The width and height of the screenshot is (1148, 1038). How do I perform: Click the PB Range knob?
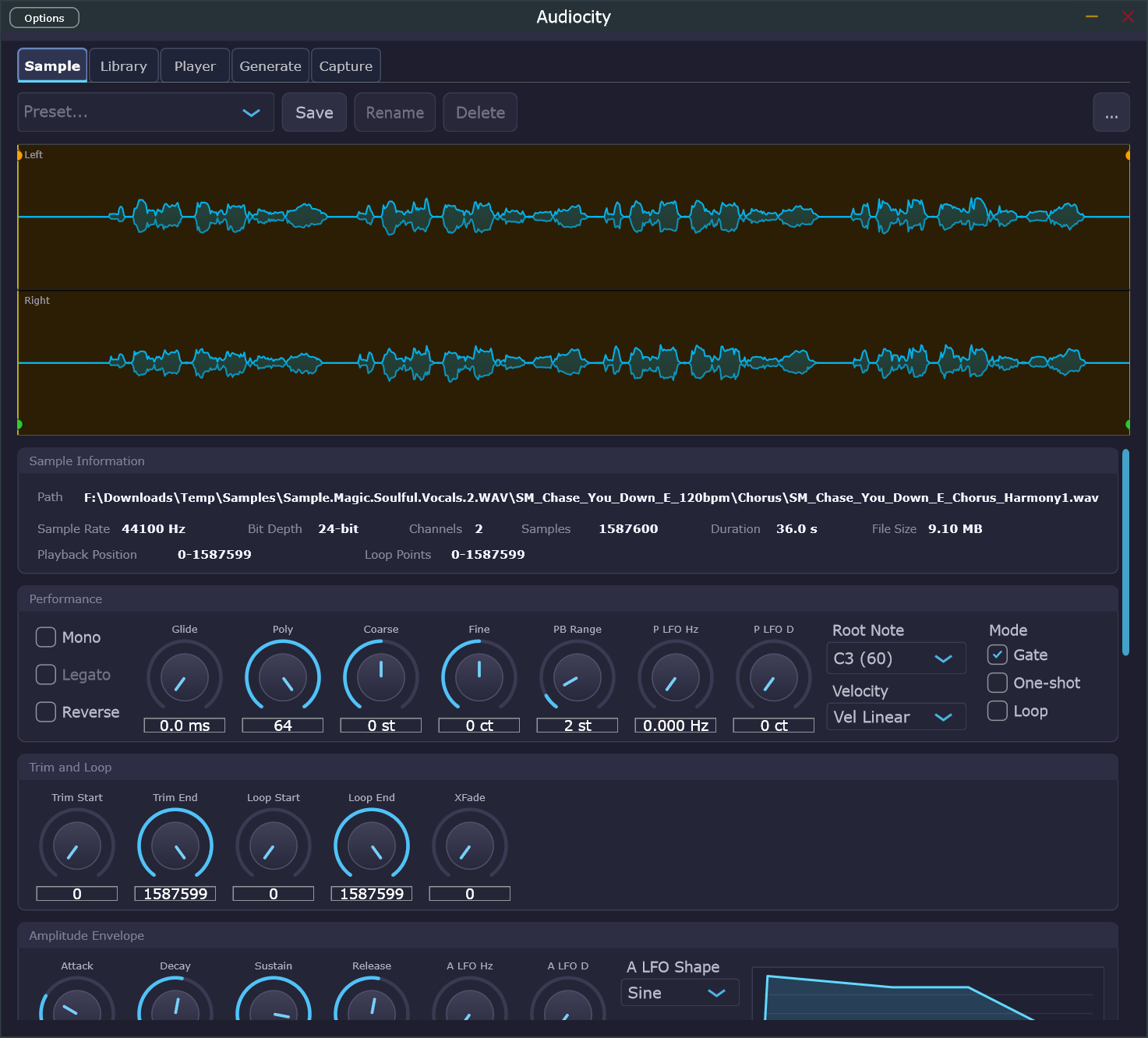[578, 677]
